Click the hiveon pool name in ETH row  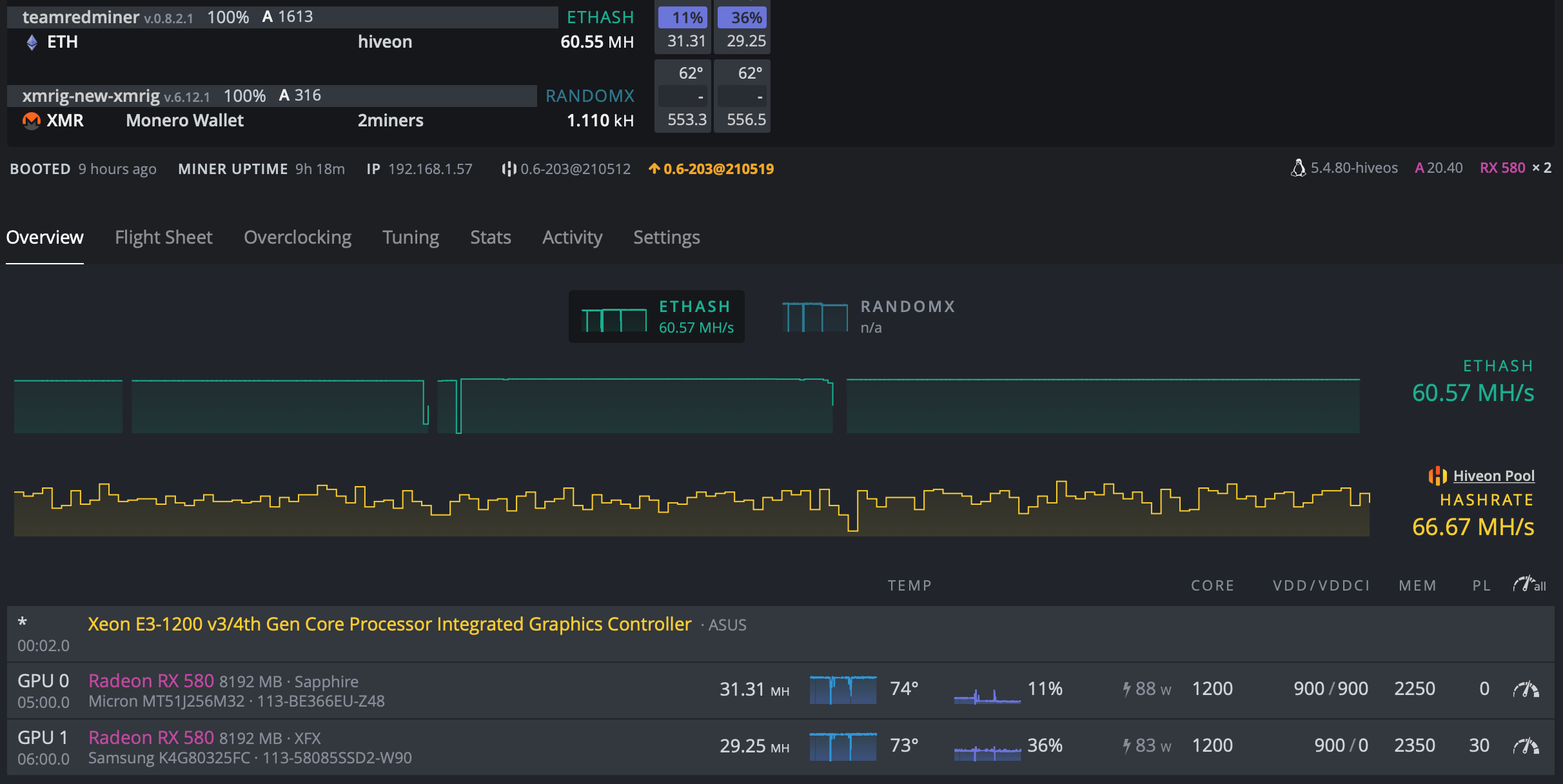(385, 42)
